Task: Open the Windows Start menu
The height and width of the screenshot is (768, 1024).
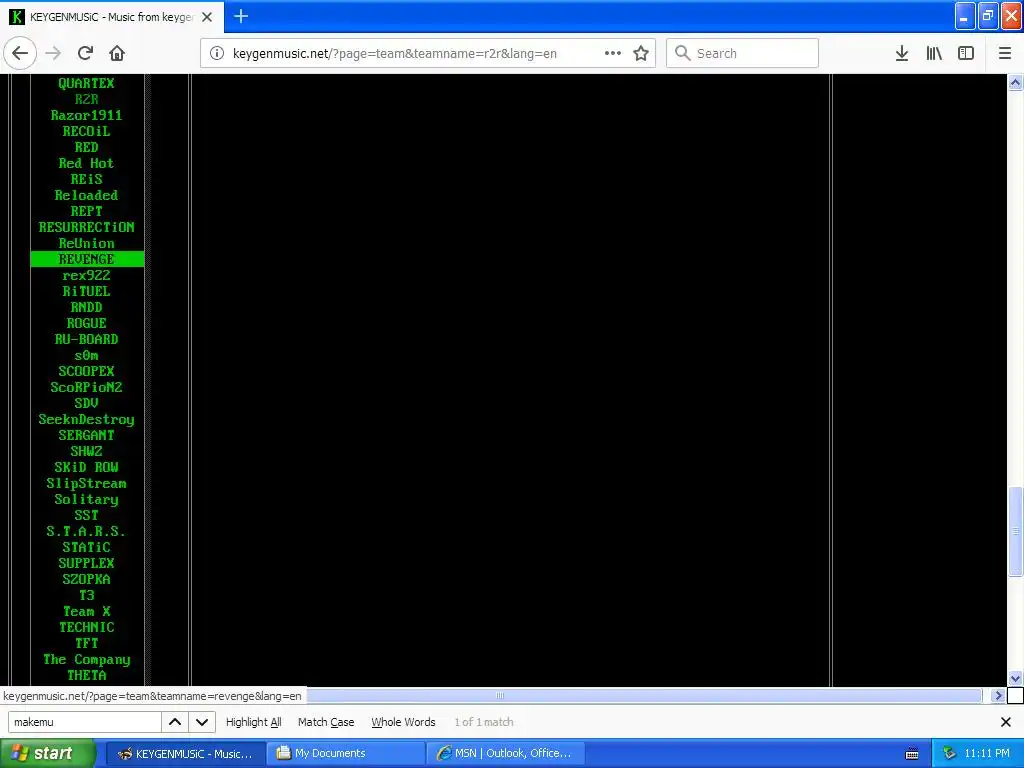Action: click(48, 754)
